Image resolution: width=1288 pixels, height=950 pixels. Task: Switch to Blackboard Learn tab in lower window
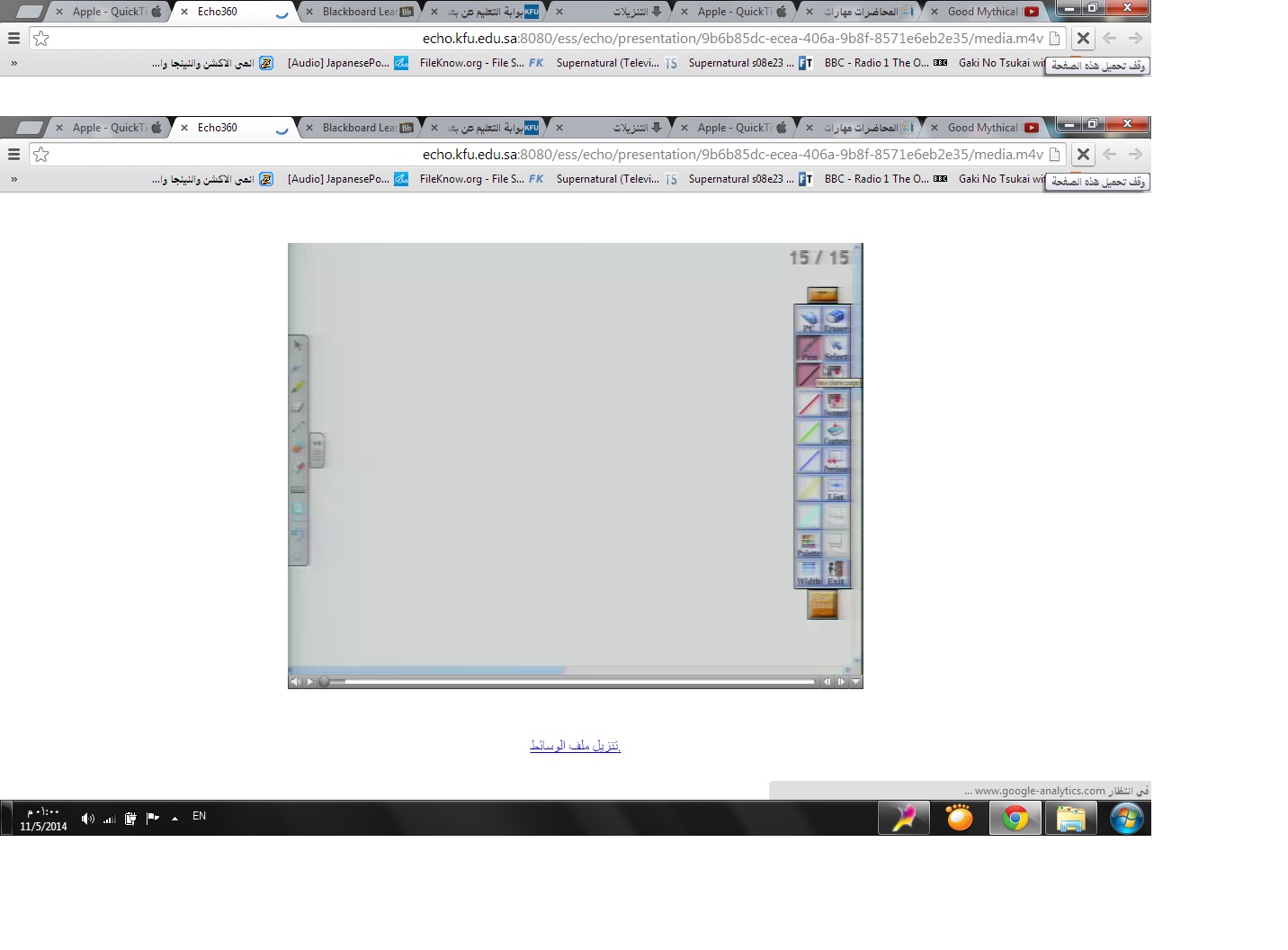[x=358, y=128]
